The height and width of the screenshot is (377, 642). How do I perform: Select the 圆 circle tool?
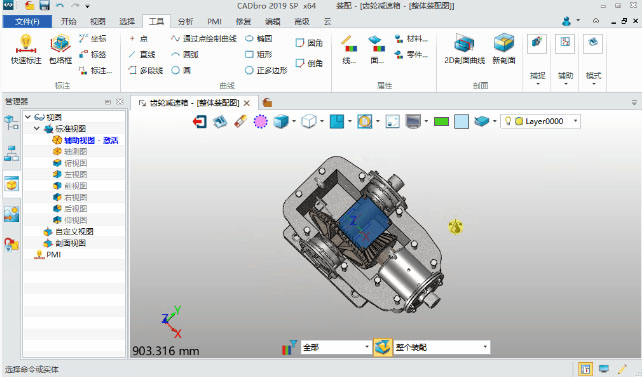coord(181,70)
